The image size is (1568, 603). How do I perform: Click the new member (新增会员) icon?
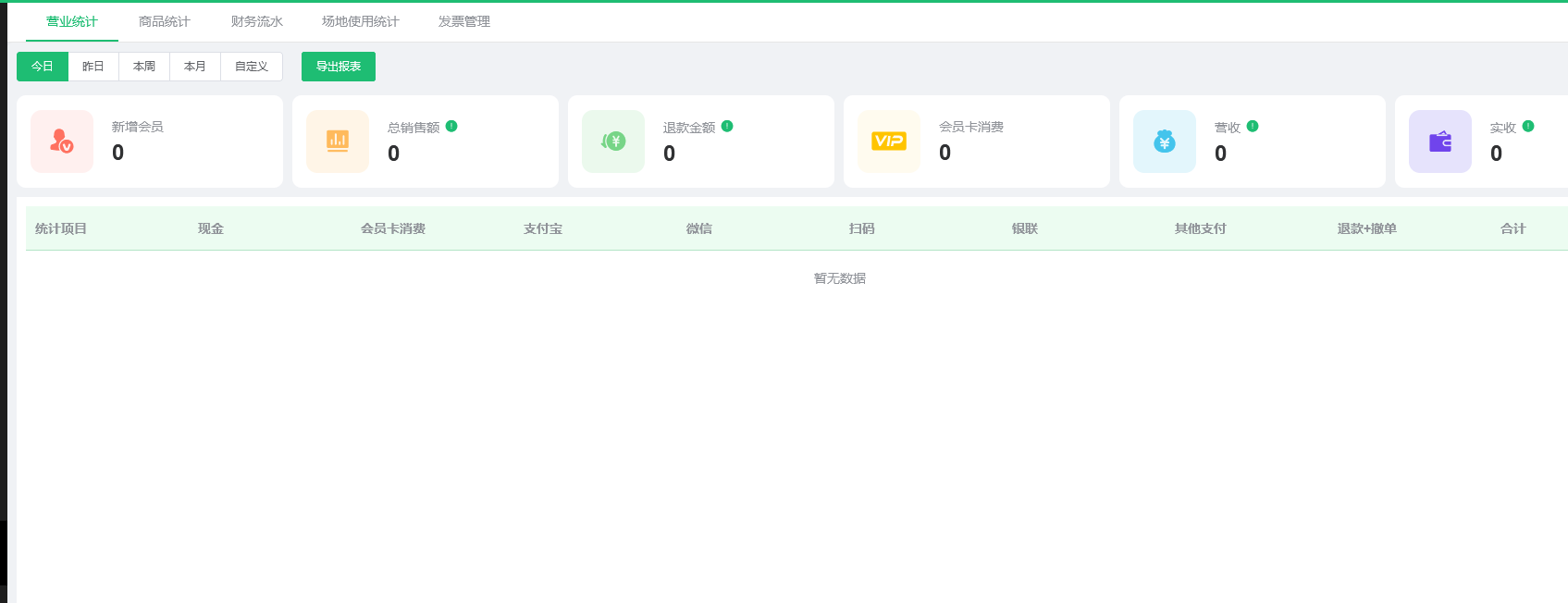point(62,142)
